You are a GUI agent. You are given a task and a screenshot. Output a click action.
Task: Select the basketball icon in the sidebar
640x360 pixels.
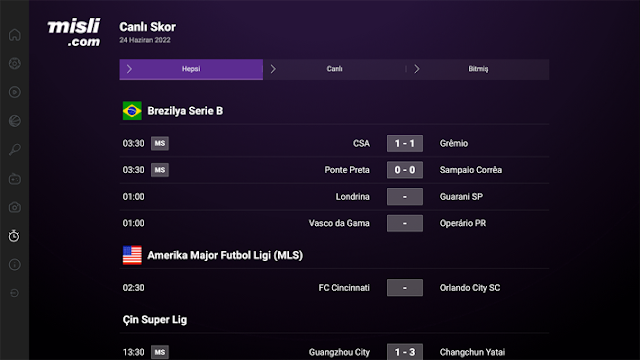[x=15, y=121]
